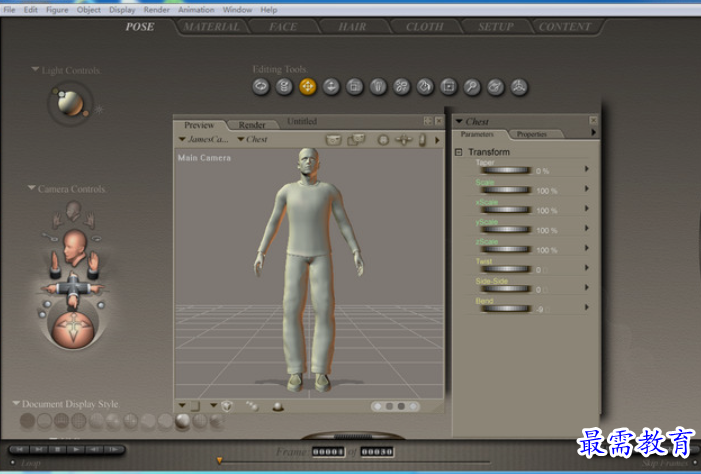The image size is (701, 474).
Task: Open the Render menu
Action: pyautogui.click(x=156, y=9)
